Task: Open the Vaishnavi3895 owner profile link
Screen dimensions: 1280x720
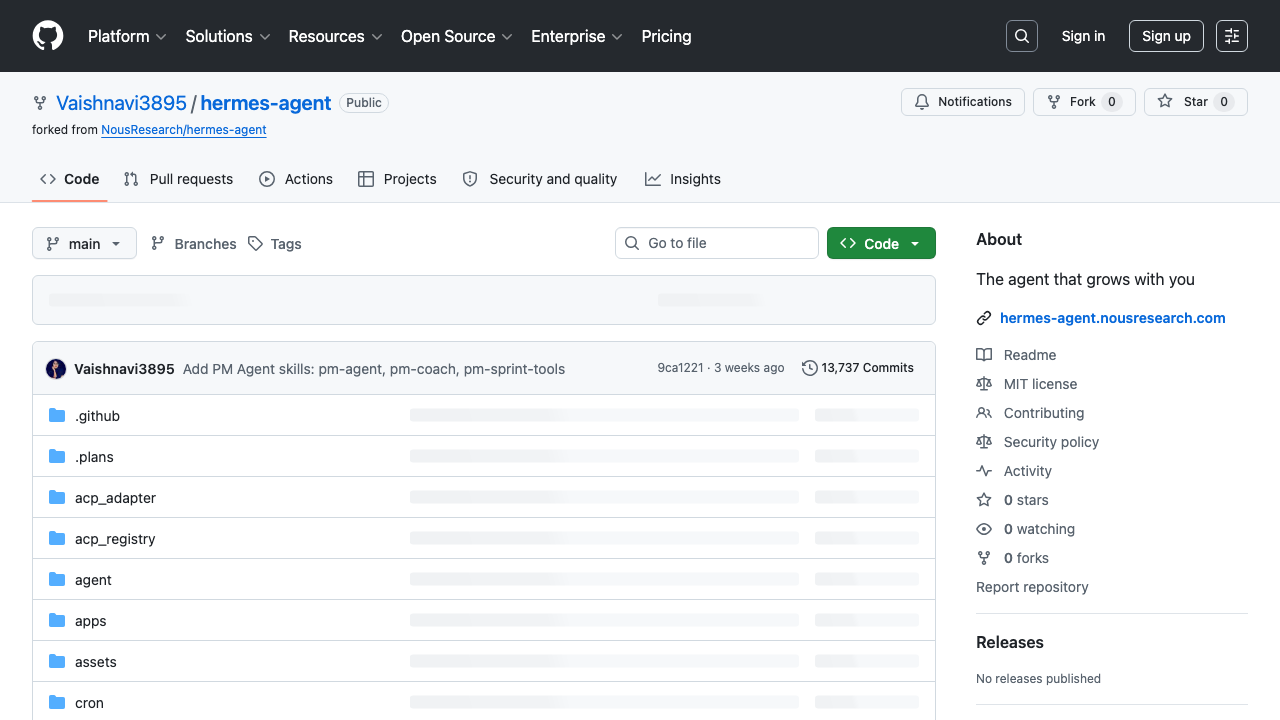Action: coord(121,103)
